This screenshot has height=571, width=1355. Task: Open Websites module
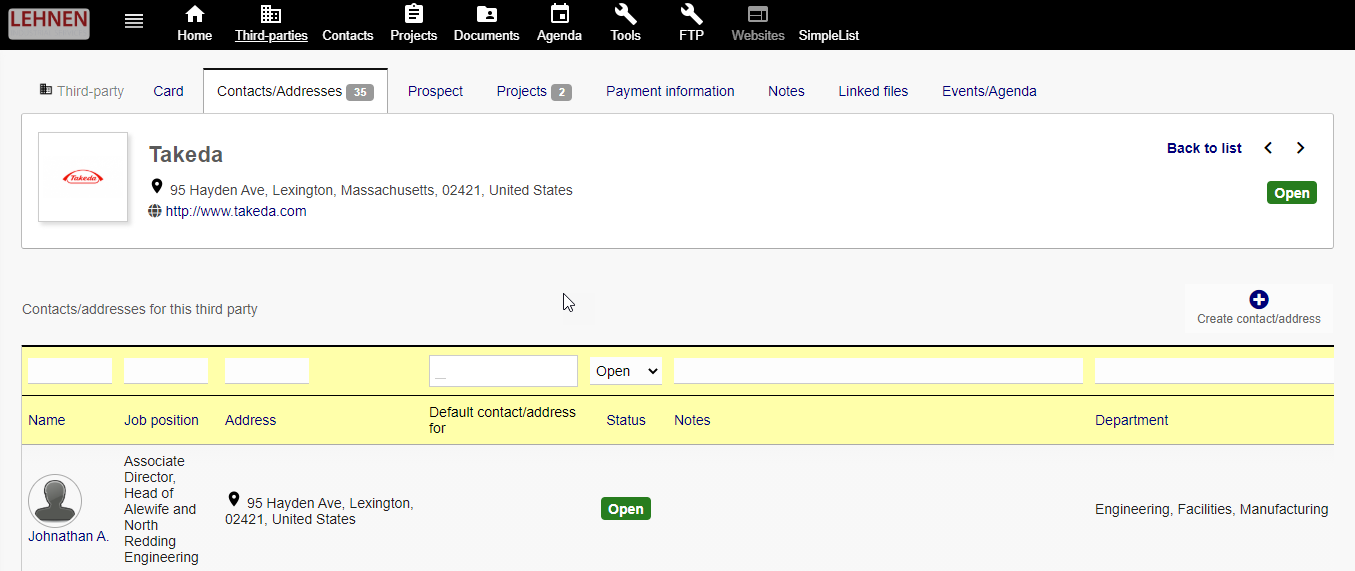point(758,24)
